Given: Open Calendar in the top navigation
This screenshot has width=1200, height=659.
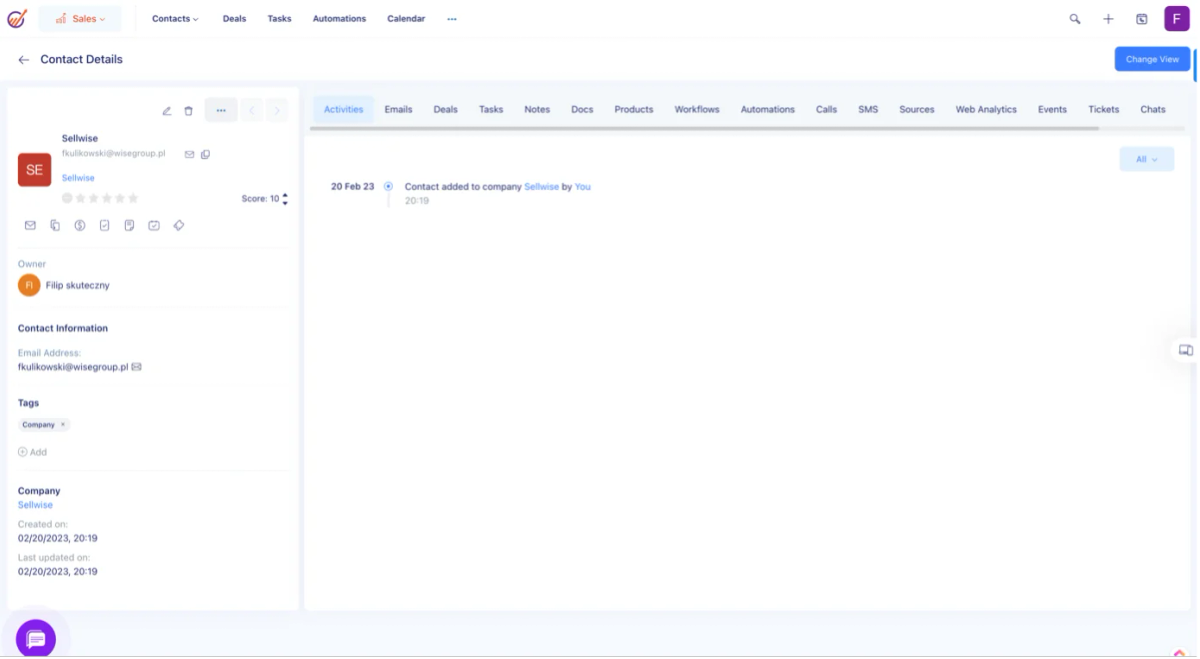Looking at the screenshot, I should pyautogui.click(x=406, y=19).
